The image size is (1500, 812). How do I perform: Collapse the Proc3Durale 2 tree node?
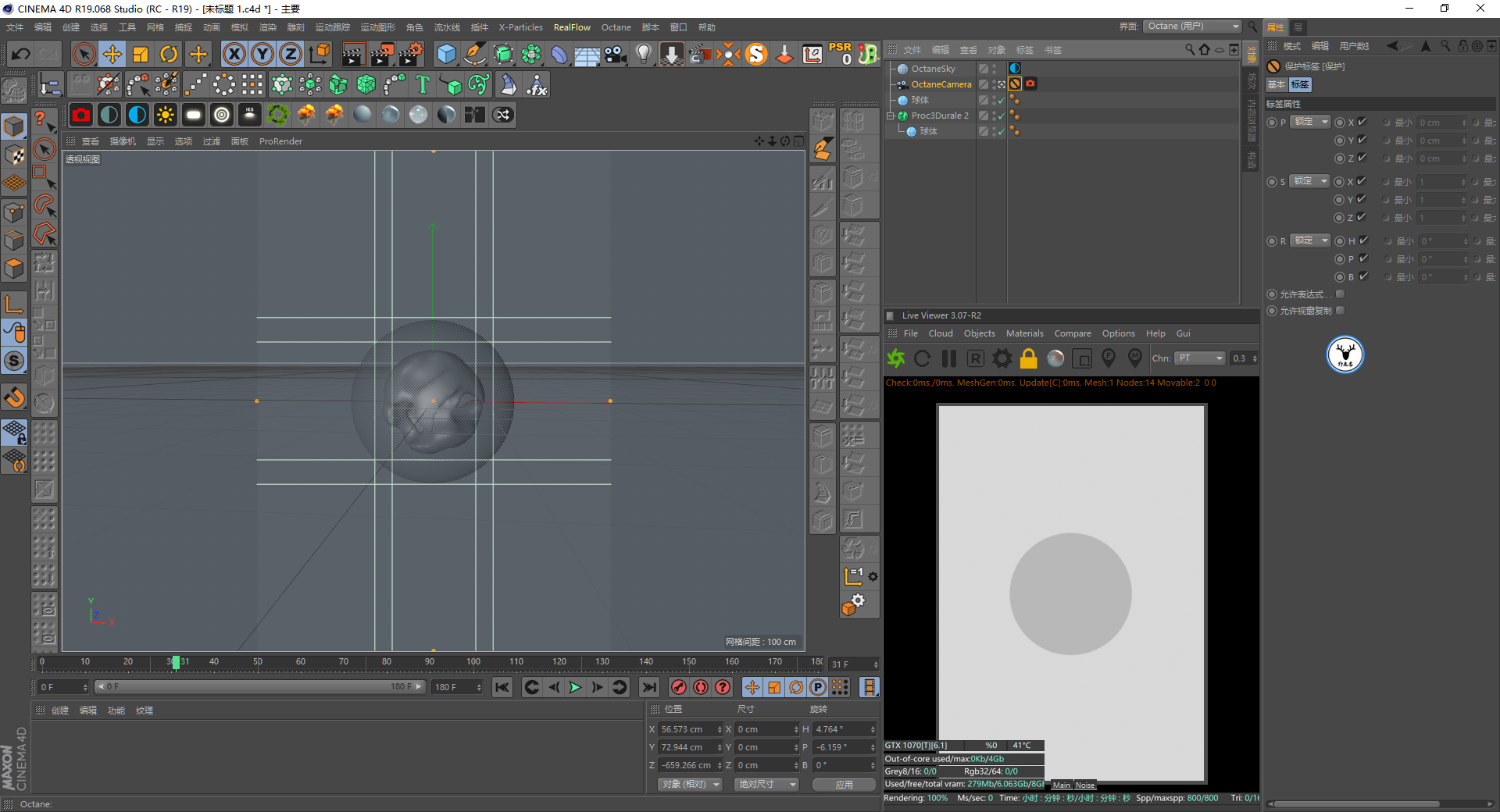[x=890, y=116]
